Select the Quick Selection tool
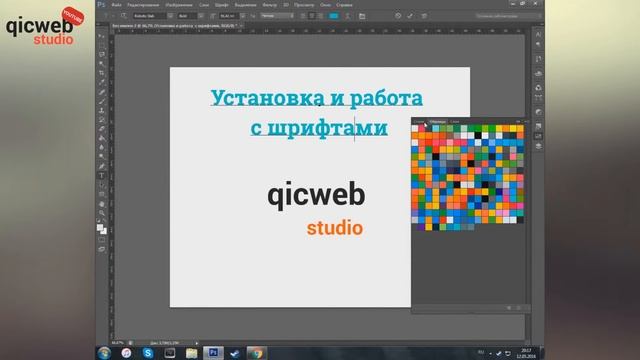The image size is (640, 360). pyautogui.click(x=102, y=64)
